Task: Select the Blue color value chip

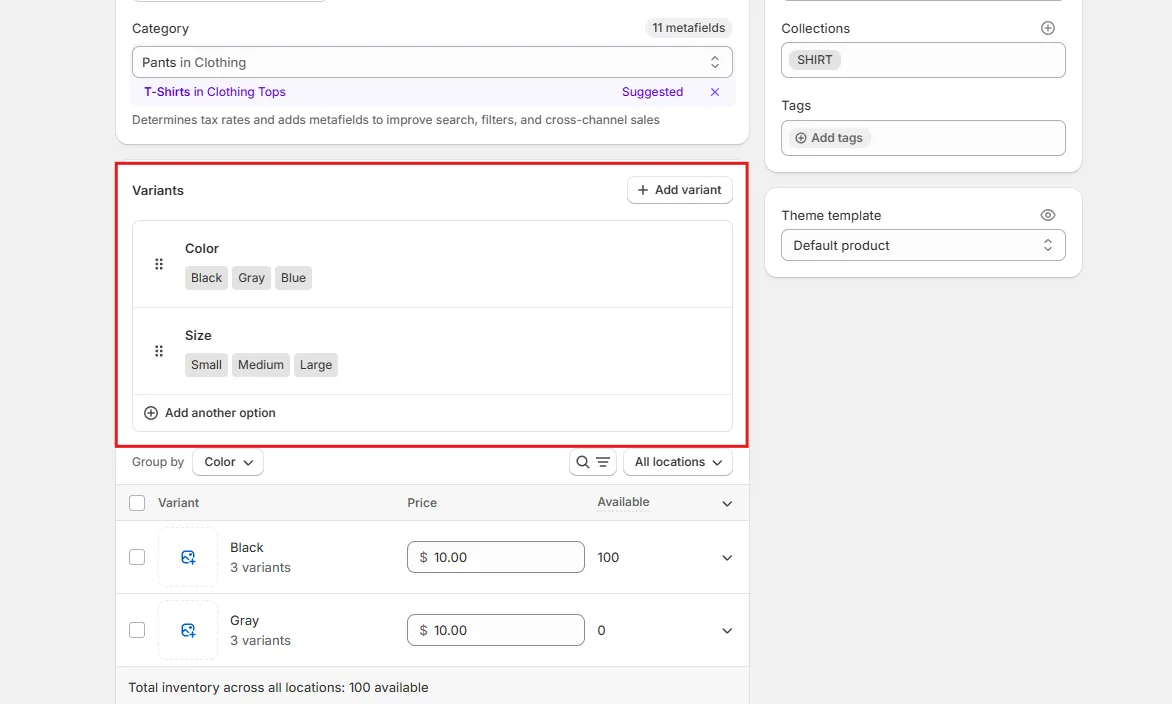Action: click(x=293, y=278)
